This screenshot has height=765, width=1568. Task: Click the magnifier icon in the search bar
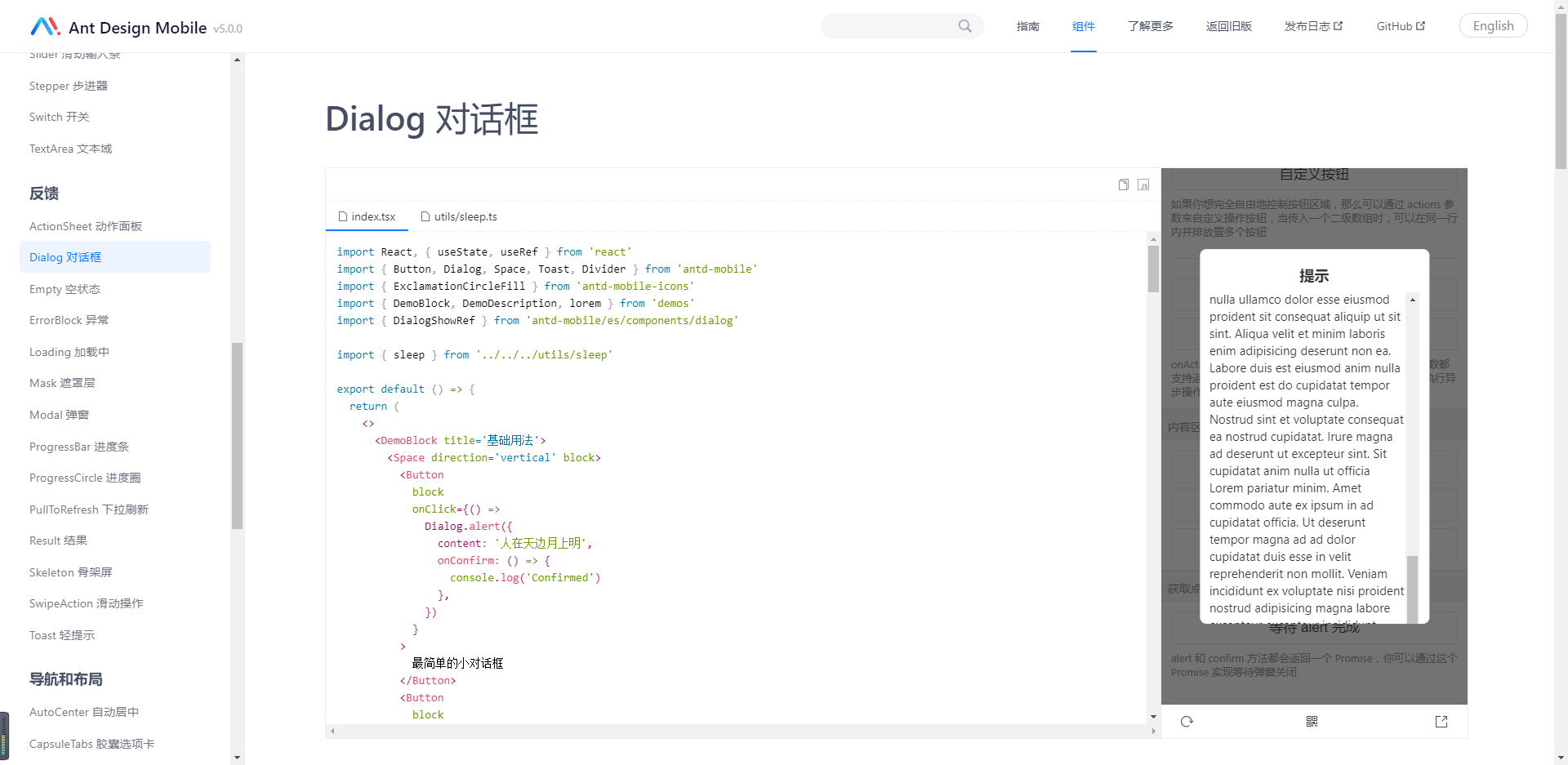[964, 26]
